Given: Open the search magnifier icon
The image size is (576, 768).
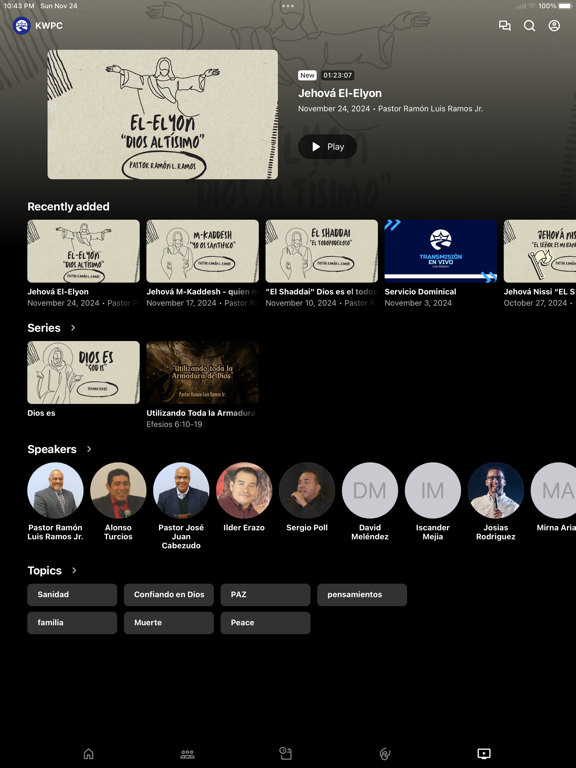Looking at the screenshot, I should (529, 25).
